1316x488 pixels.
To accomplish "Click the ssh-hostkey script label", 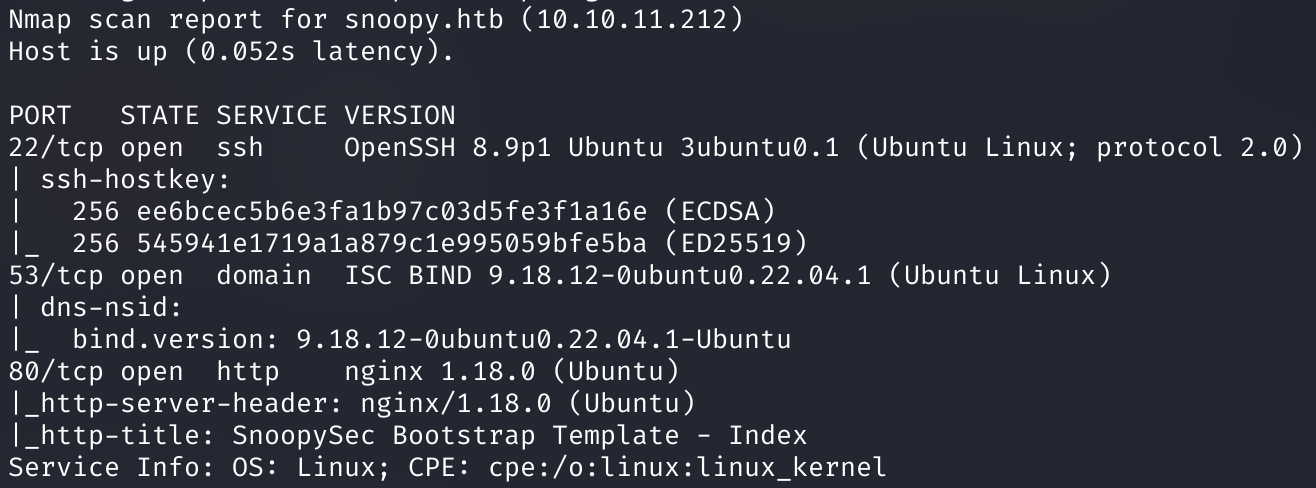I will click(x=128, y=179).
